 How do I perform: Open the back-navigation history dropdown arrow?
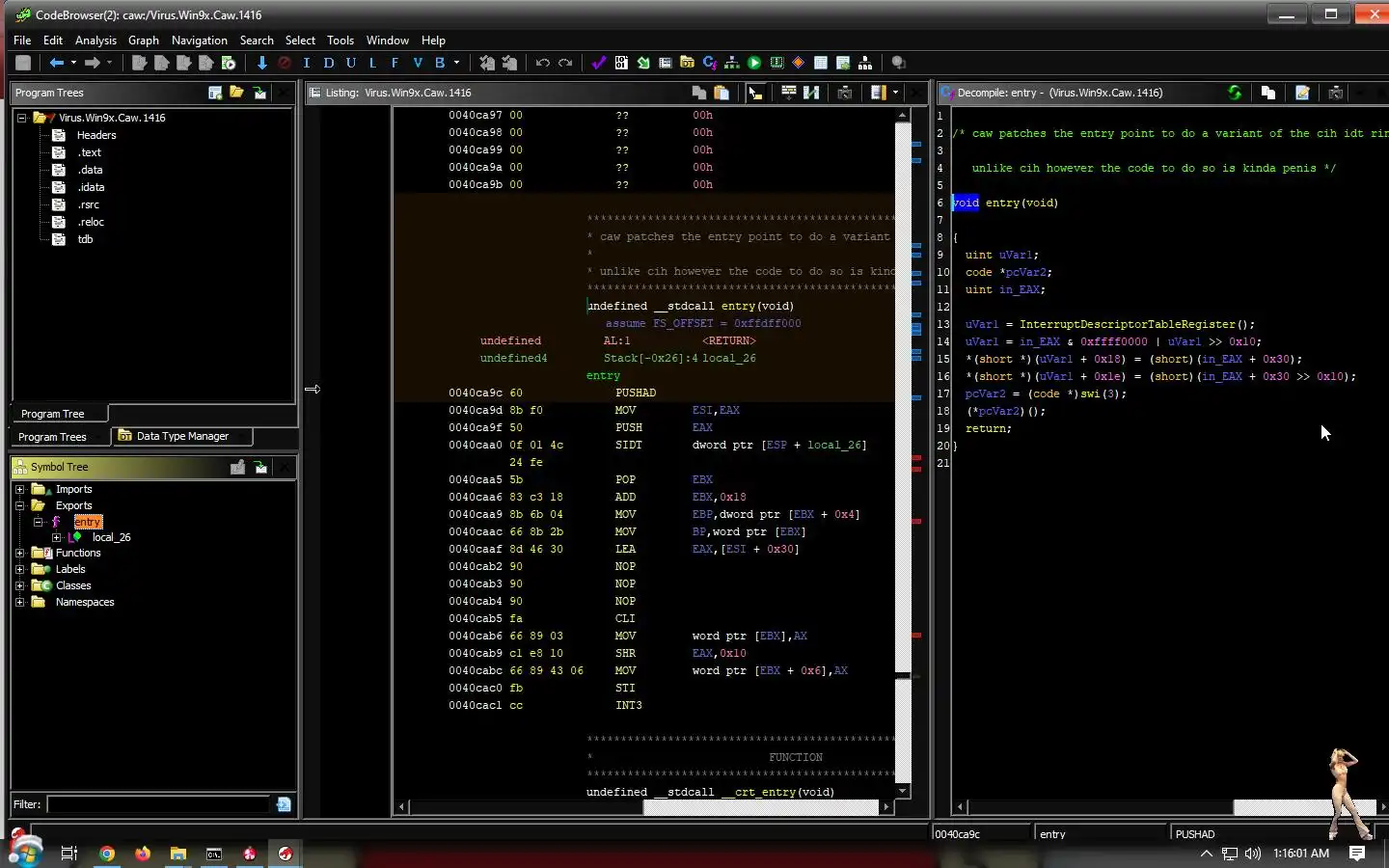point(73,63)
